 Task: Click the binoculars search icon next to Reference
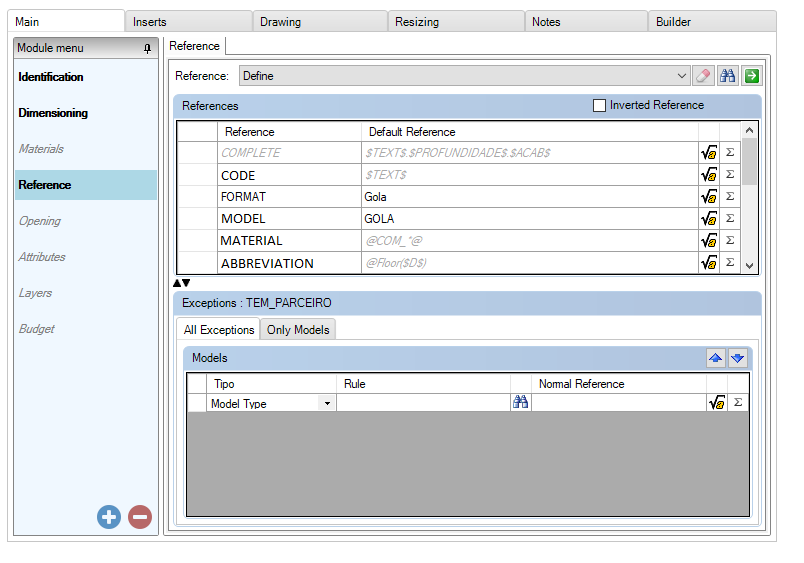(728, 76)
